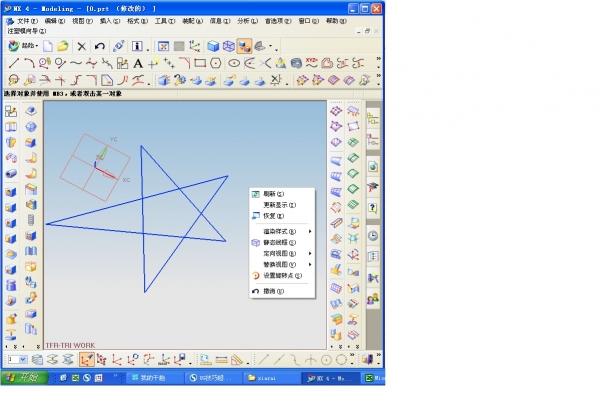Click the Delete X icon
This screenshot has width=600, height=395.
pyautogui.click(x=82, y=46)
